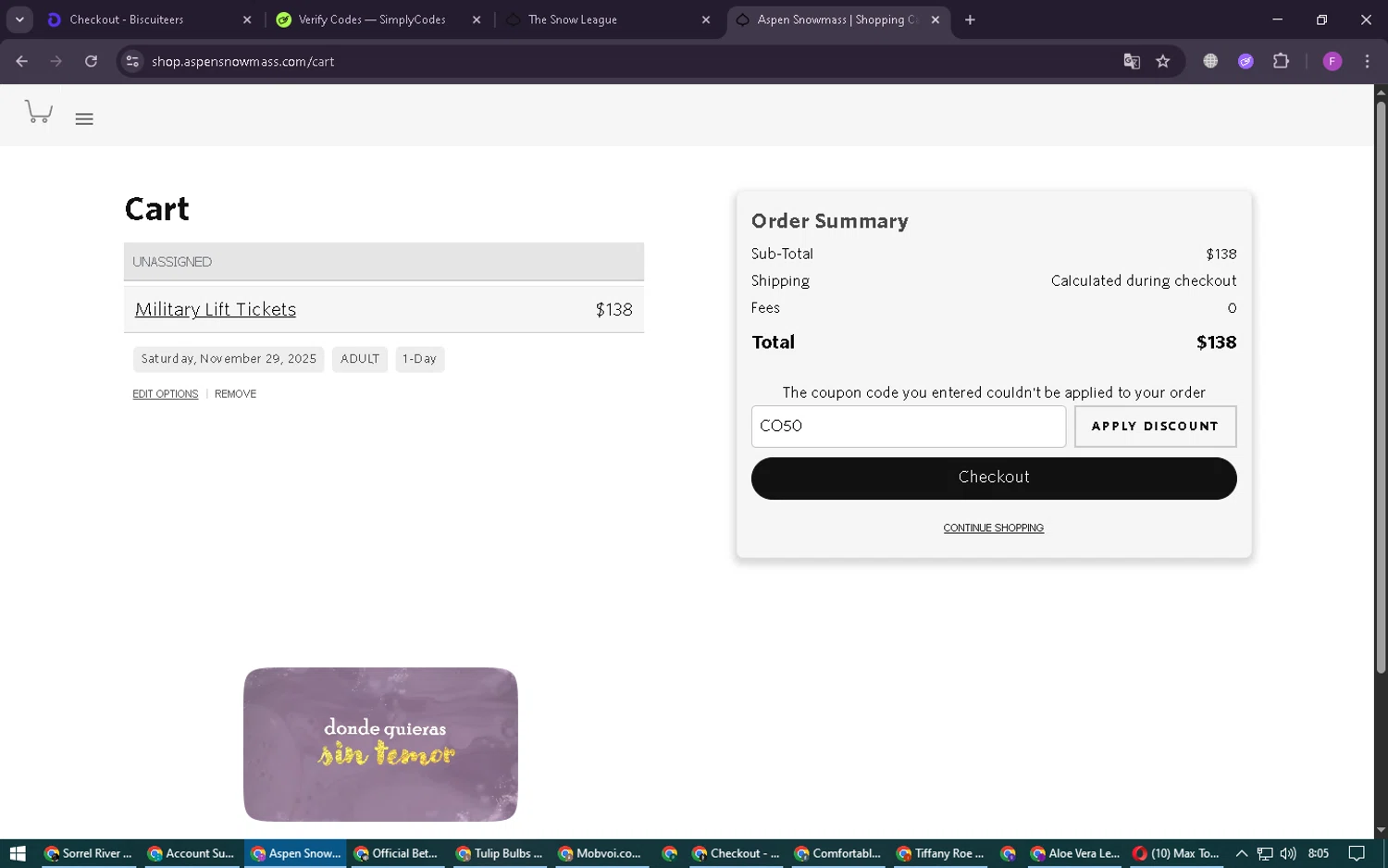Viewport: 1388px width, 868px height.
Task: Click the address bar URL
Action: (243, 61)
